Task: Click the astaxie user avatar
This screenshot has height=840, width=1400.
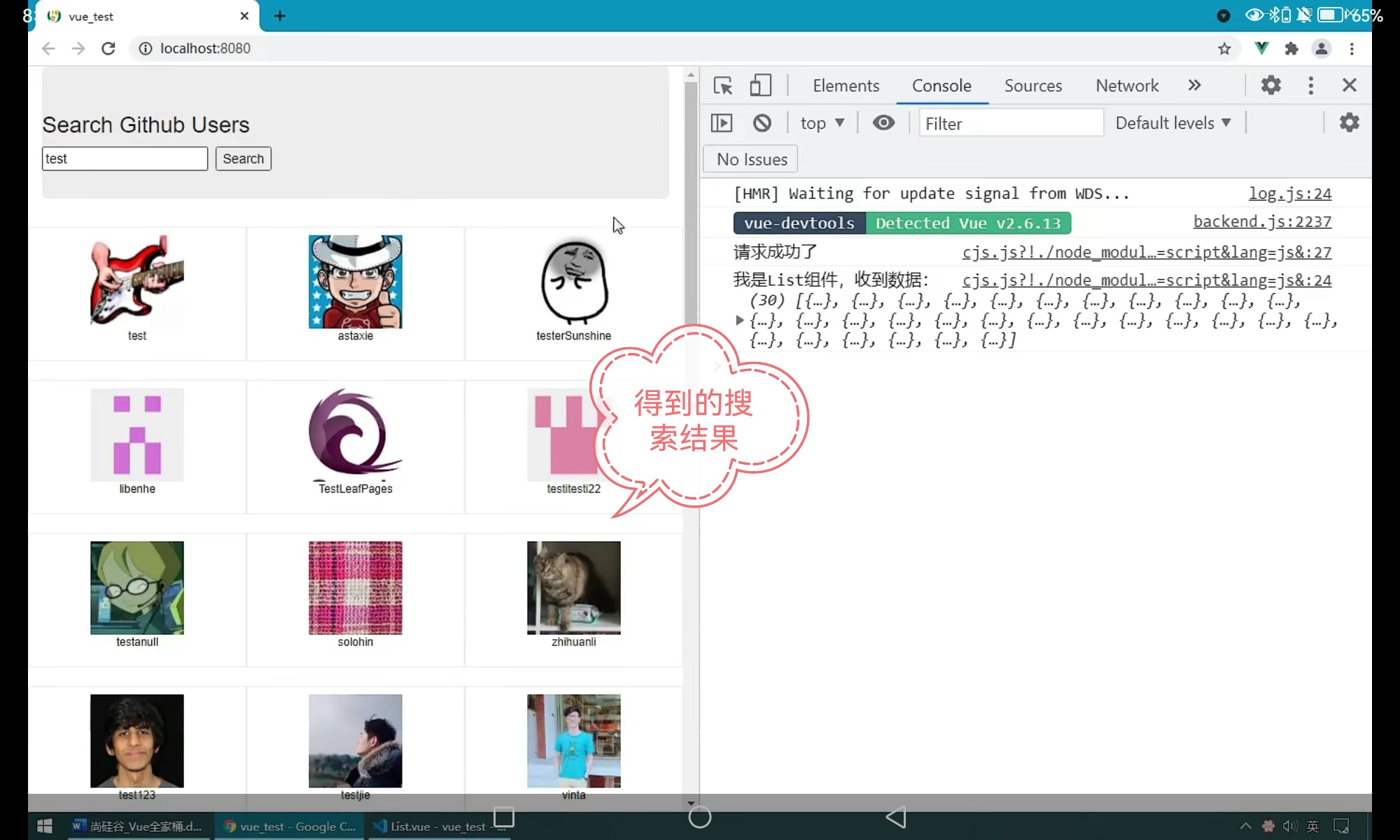Action: coord(355,281)
